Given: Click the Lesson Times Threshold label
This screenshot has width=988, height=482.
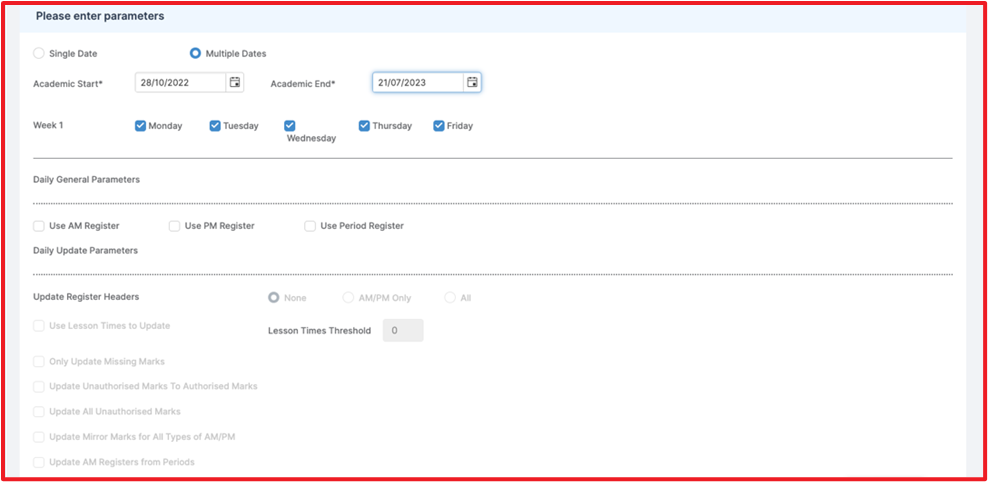Looking at the screenshot, I should 319,331.
